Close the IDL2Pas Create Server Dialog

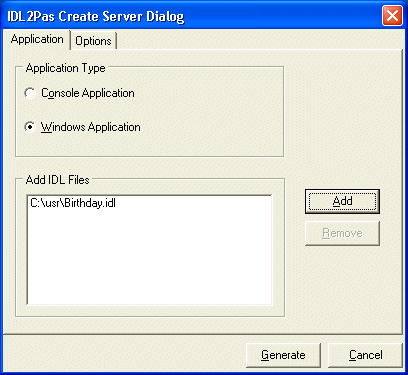pyautogui.click(x=392, y=16)
